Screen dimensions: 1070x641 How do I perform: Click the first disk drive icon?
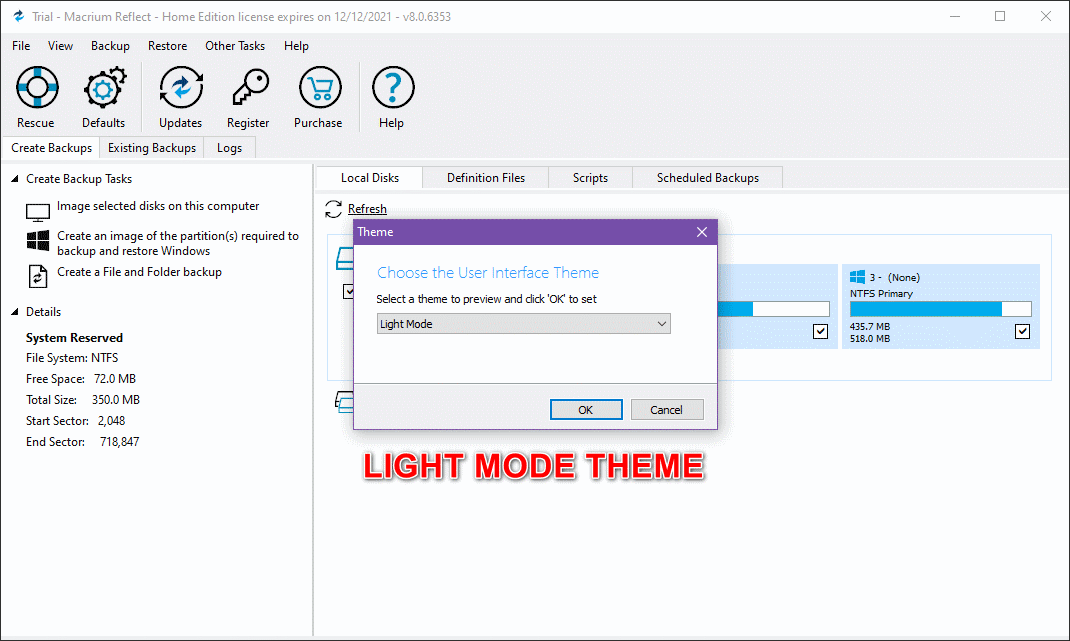coord(345,258)
